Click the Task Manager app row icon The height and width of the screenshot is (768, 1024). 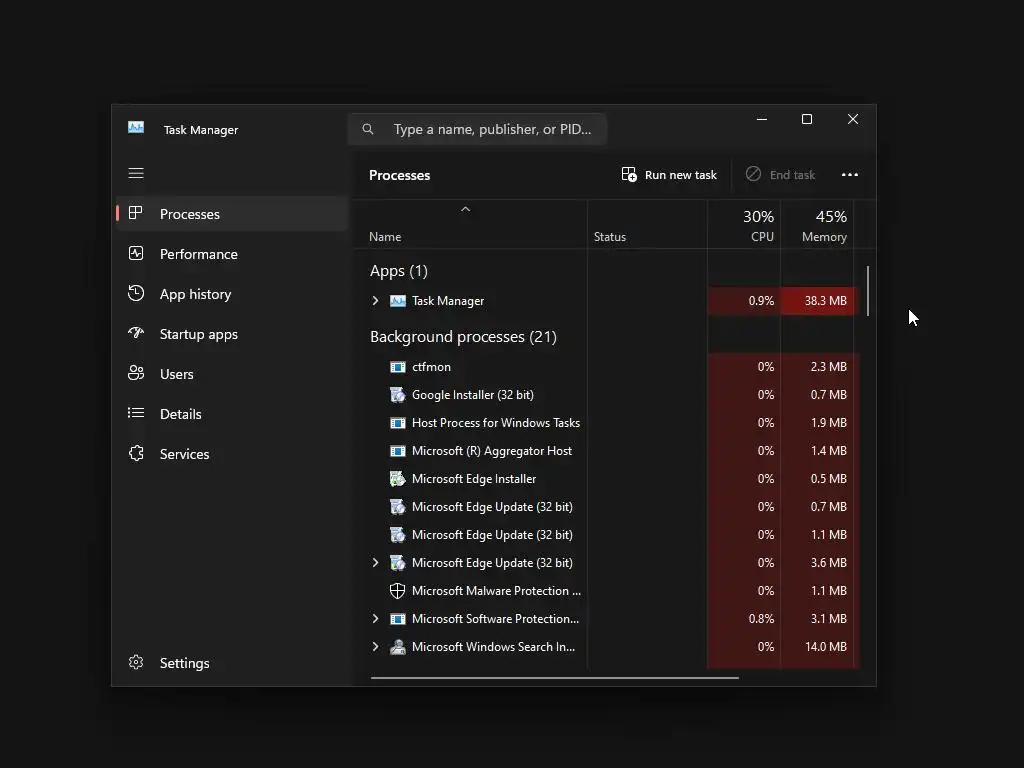tap(398, 301)
